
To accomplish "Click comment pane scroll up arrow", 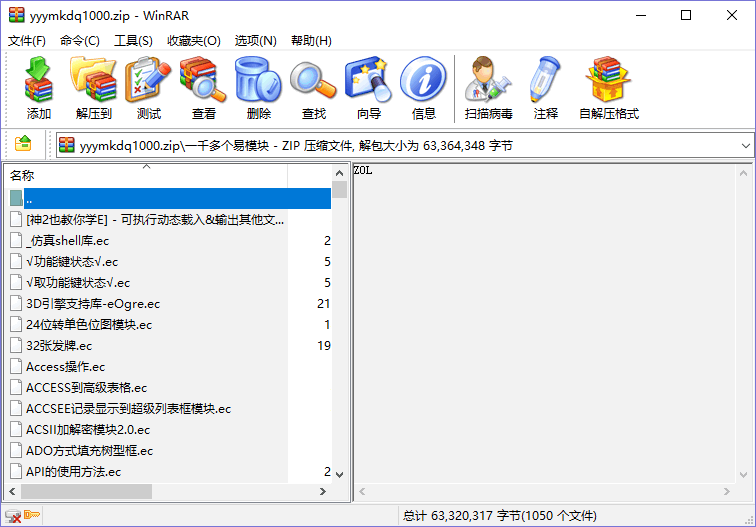I will [743, 173].
